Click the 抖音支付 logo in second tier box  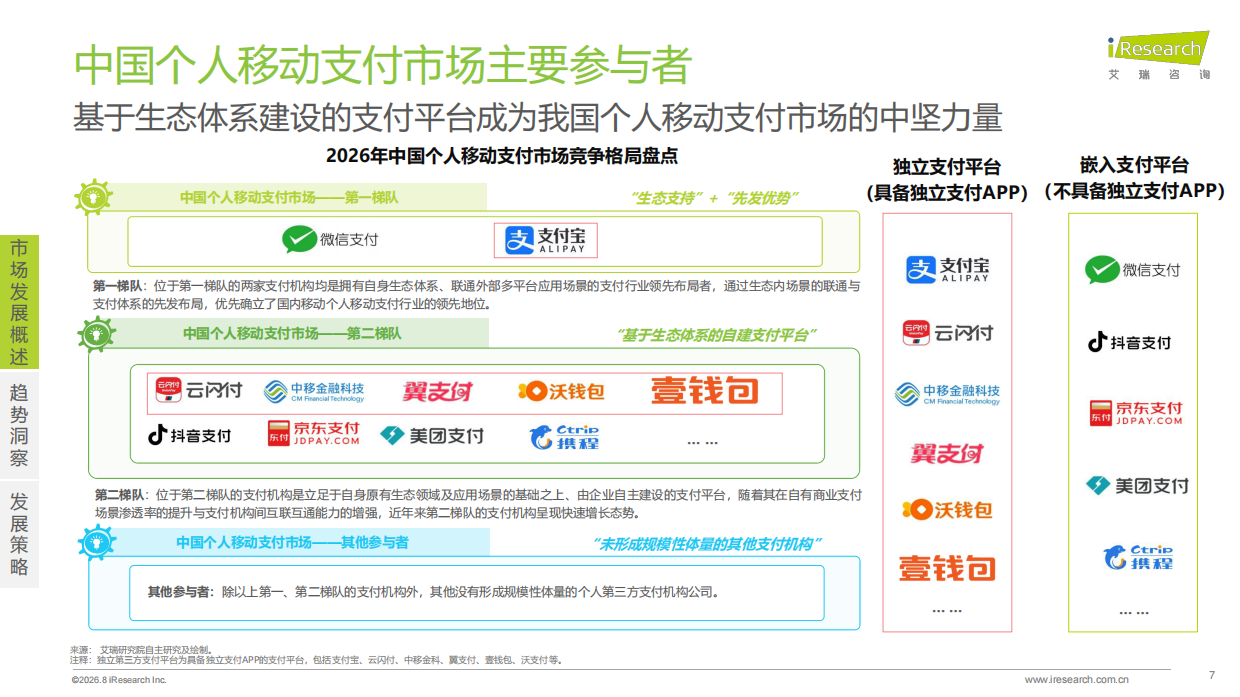coord(189,435)
